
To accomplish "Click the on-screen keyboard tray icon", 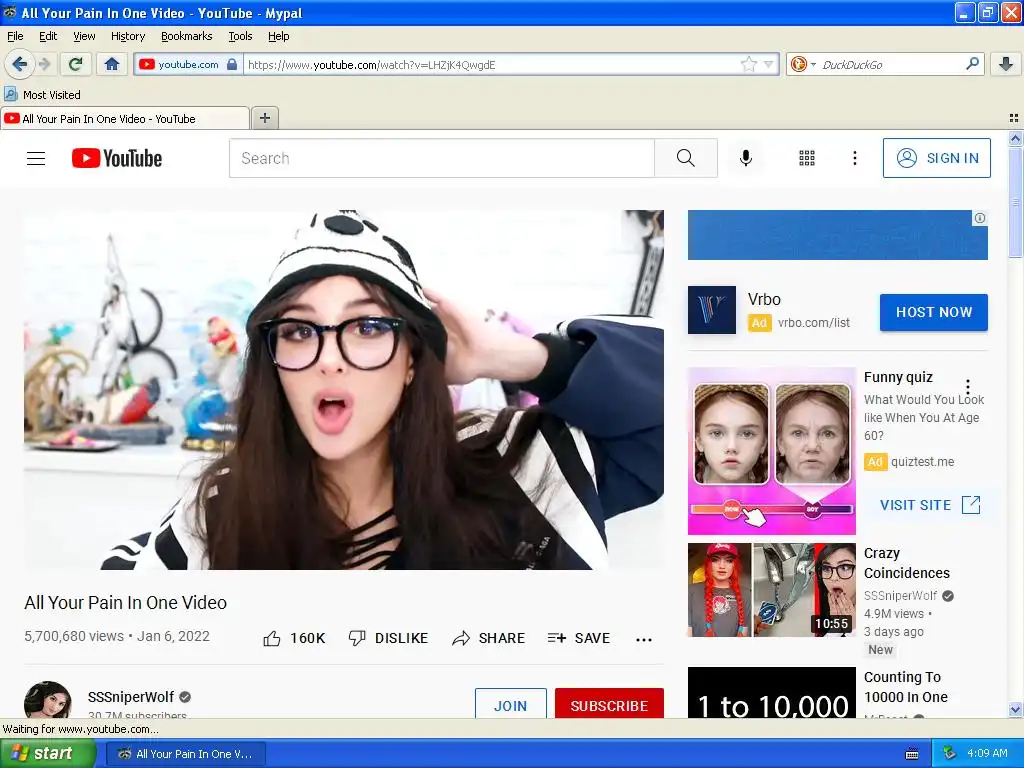I will [912, 754].
